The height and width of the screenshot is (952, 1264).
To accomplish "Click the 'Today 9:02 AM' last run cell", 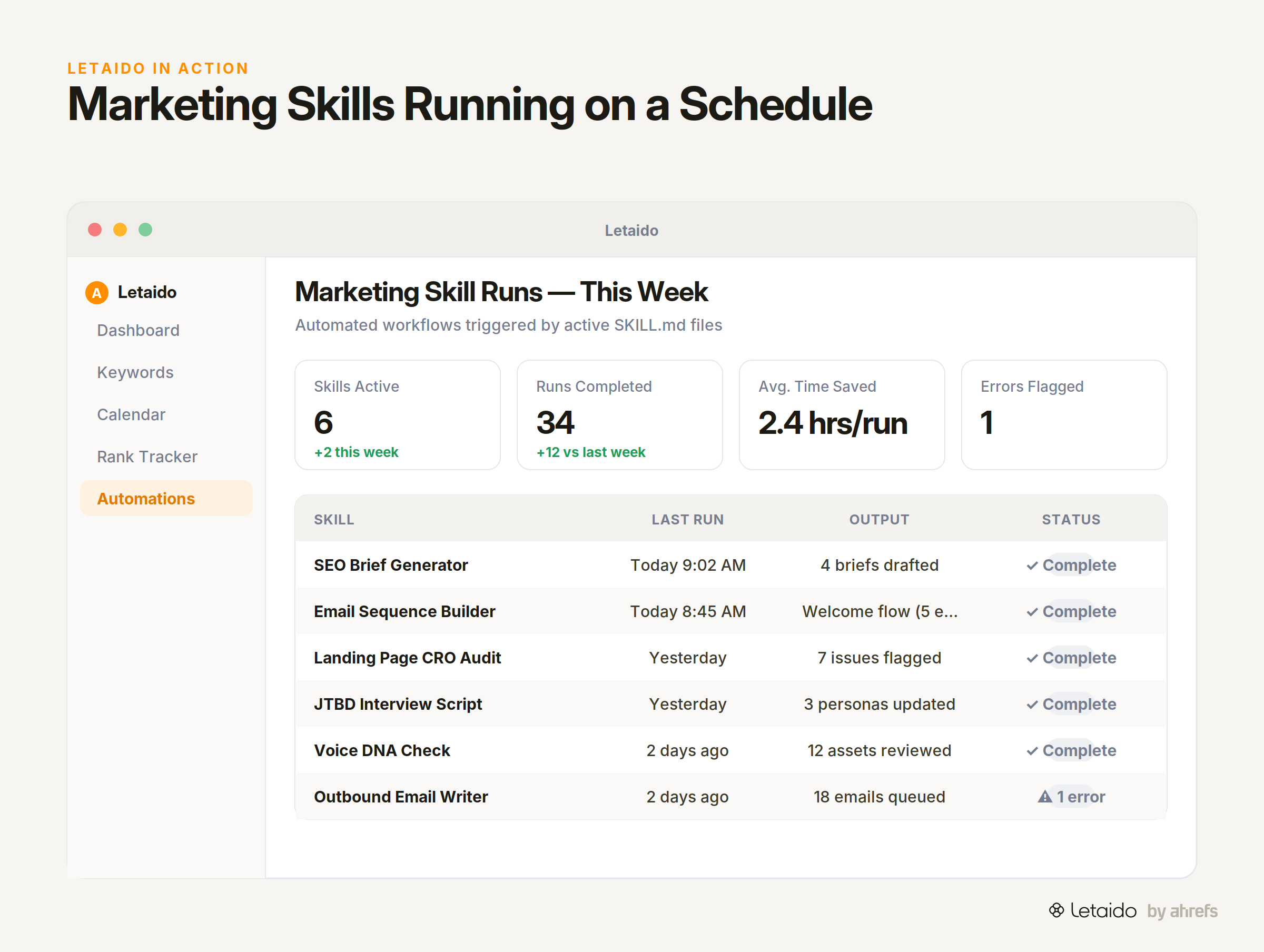I will pyautogui.click(x=688, y=565).
